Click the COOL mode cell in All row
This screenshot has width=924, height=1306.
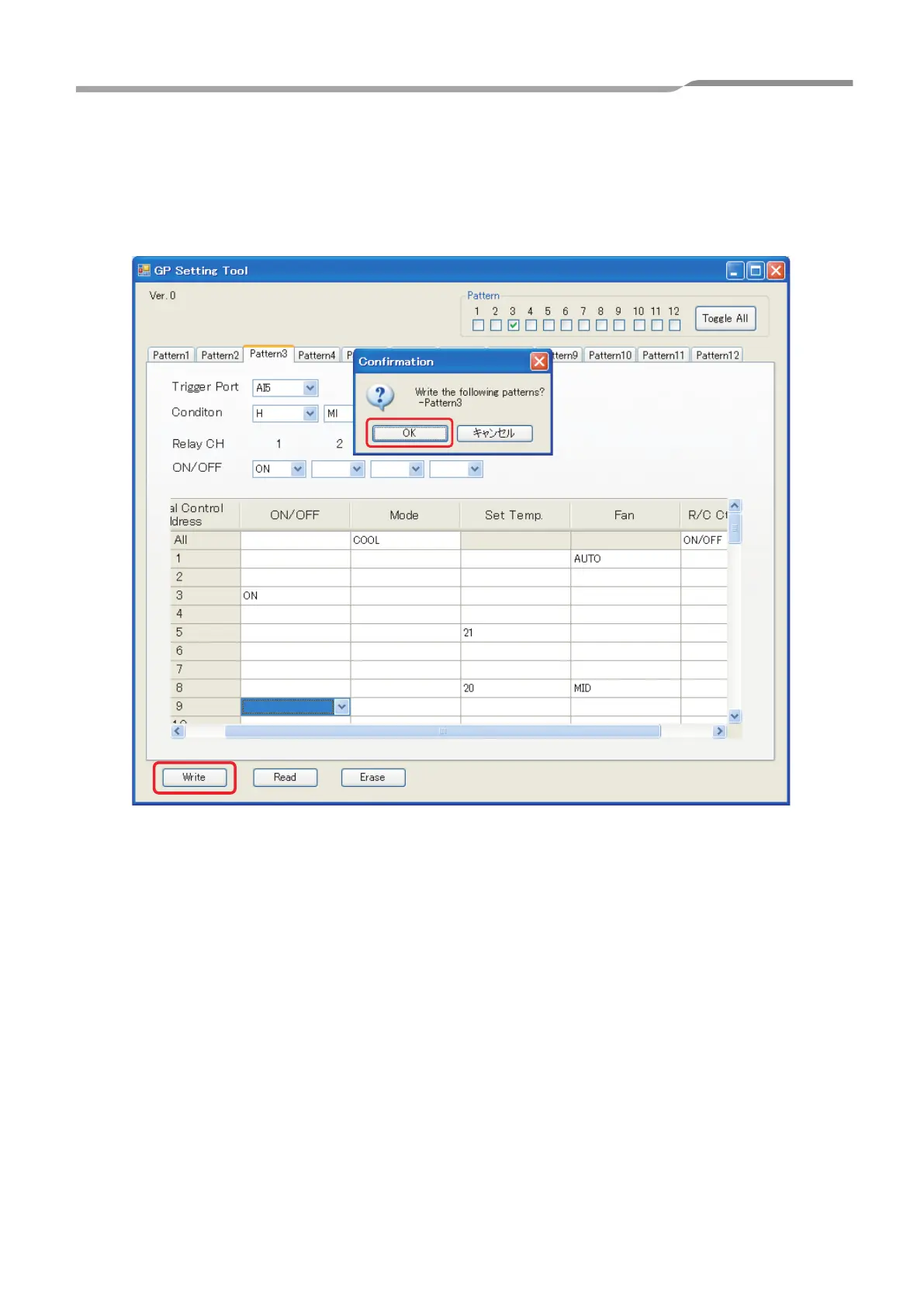click(405, 540)
